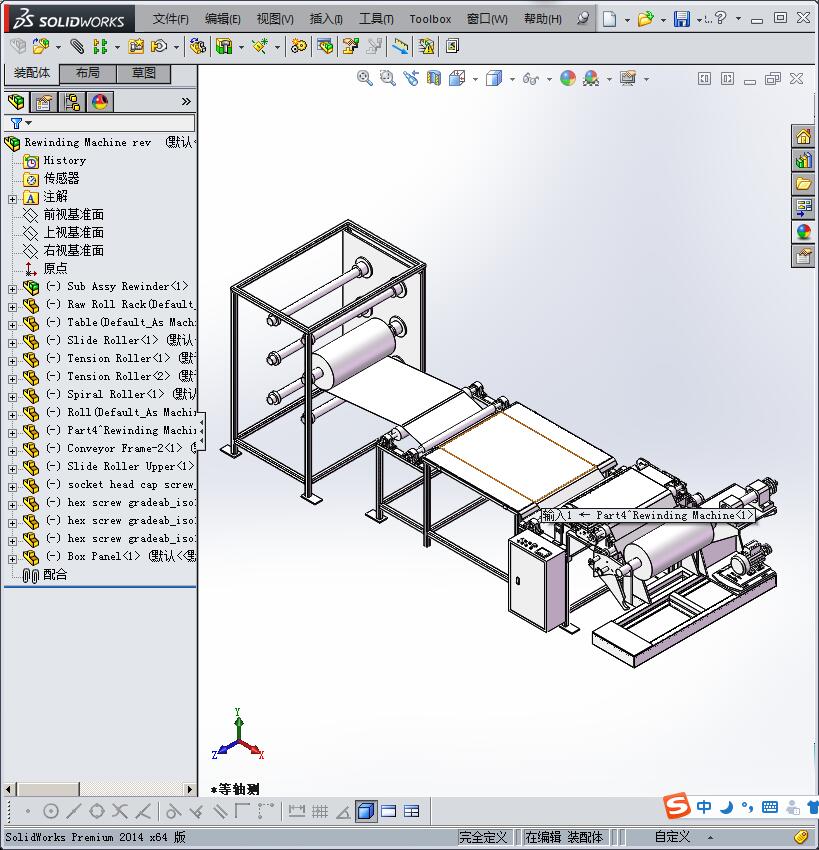Click the New document icon
819x850 pixels.
[x=610, y=19]
